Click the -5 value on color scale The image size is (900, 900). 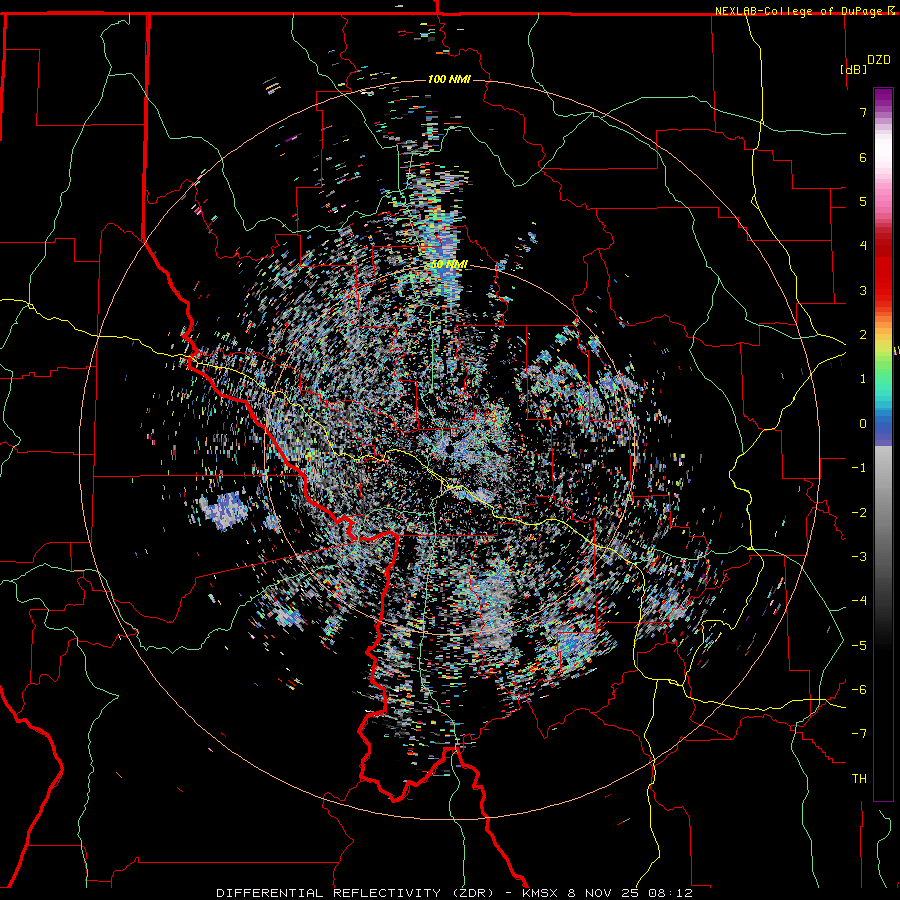point(859,646)
